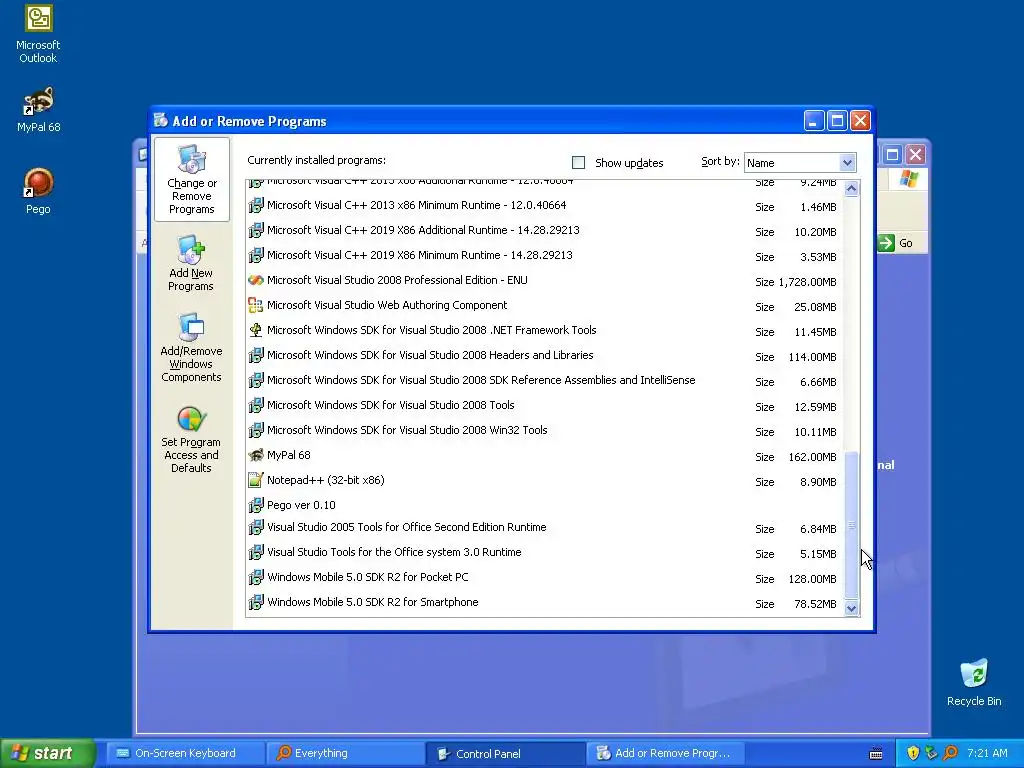Switch to Everything taskbar button
The height and width of the screenshot is (768, 1024).
[x=345, y=754]
